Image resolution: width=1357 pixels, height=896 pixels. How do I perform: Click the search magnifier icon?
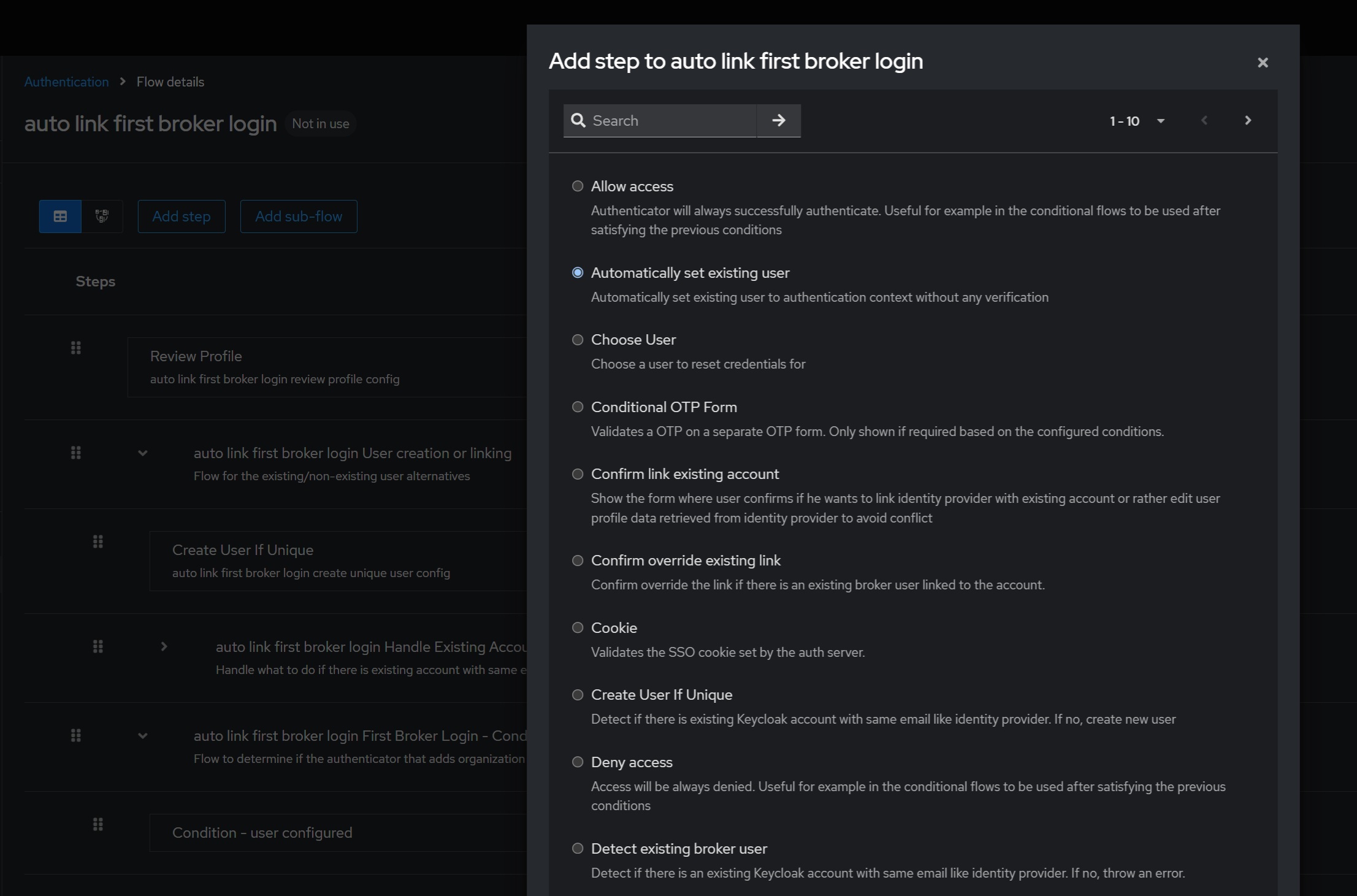(578, 120)
